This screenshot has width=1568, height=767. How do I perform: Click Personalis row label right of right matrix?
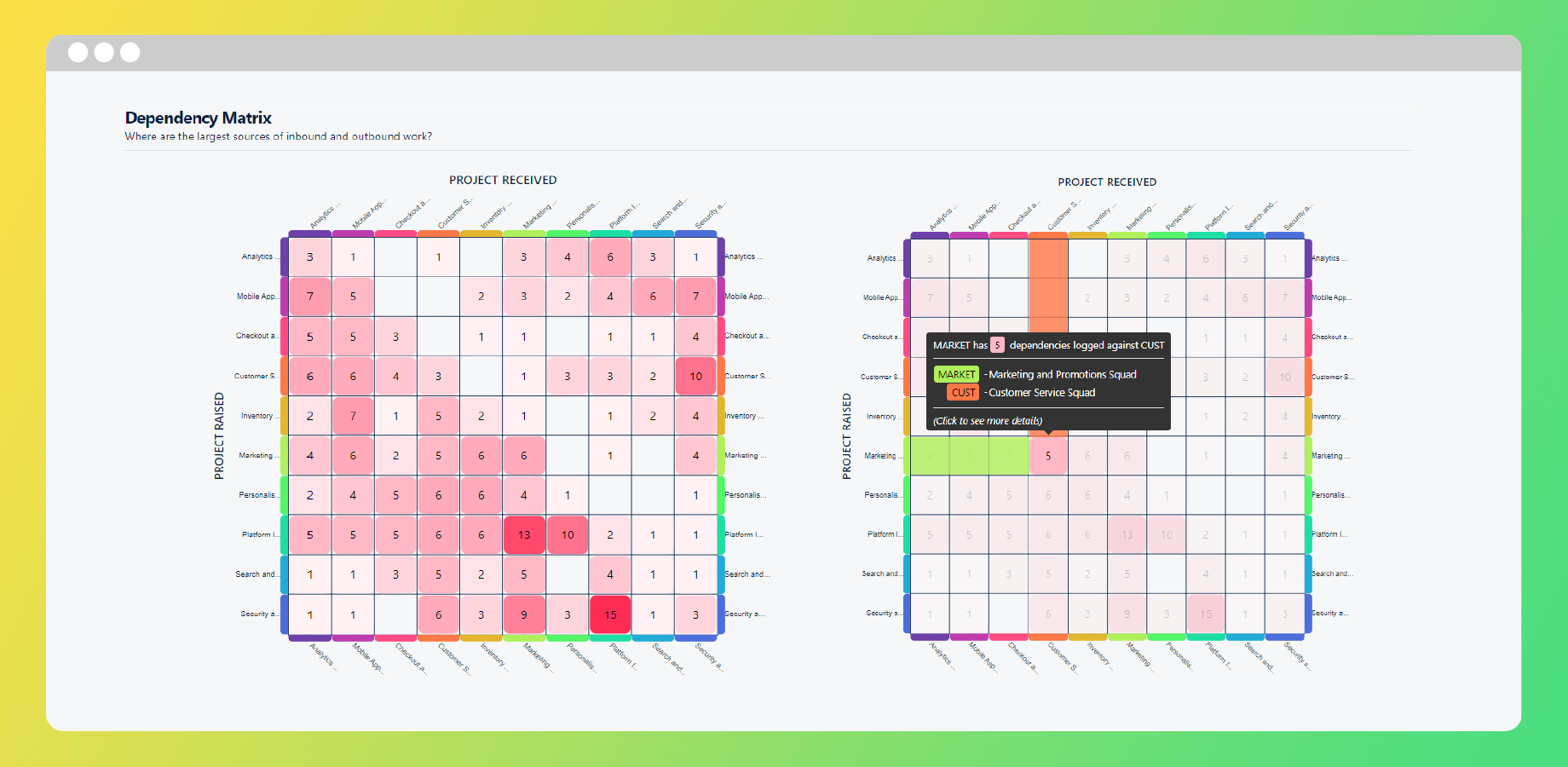(x=1330, y=495)
